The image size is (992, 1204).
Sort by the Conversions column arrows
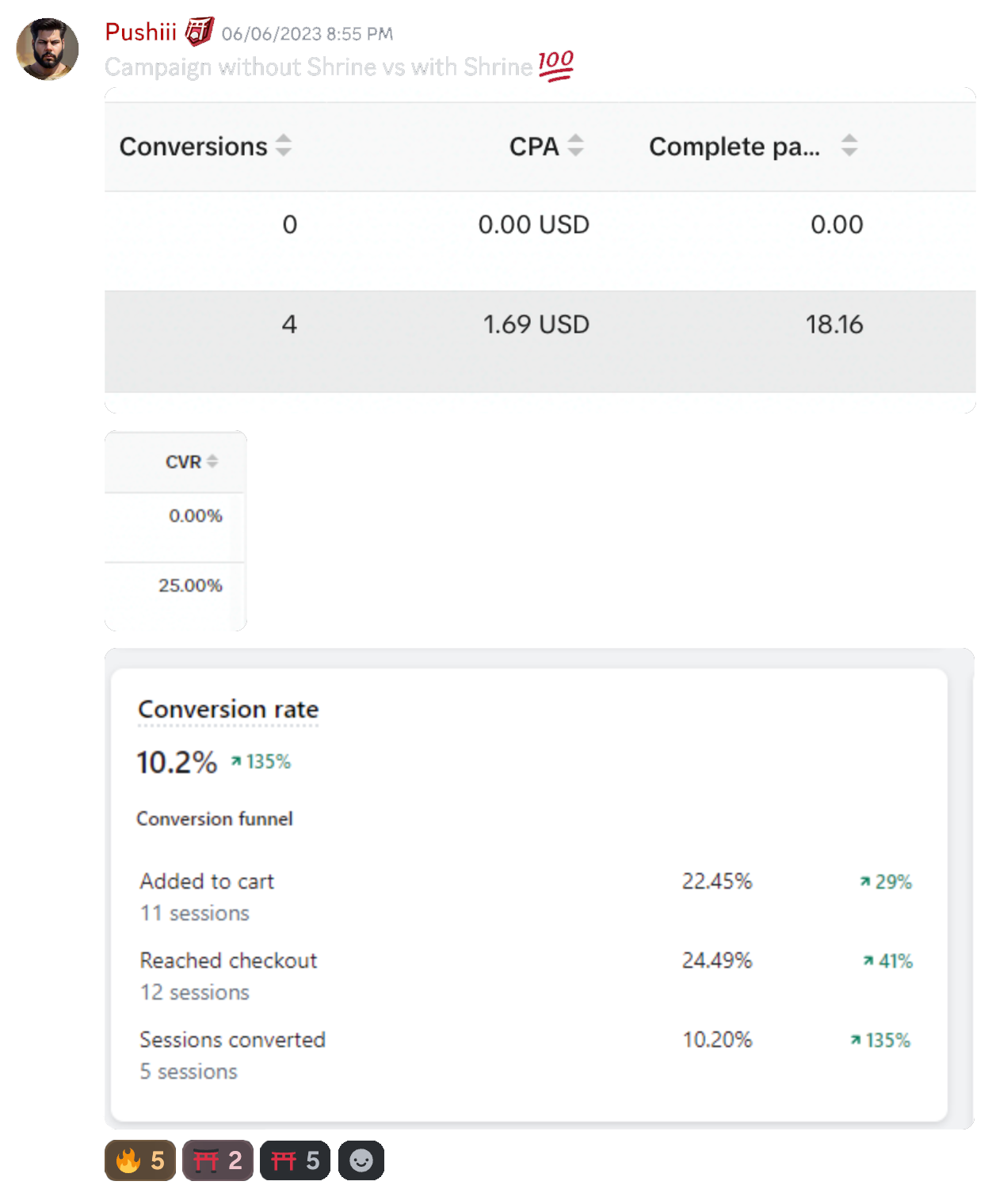click(x=284, y=146)
